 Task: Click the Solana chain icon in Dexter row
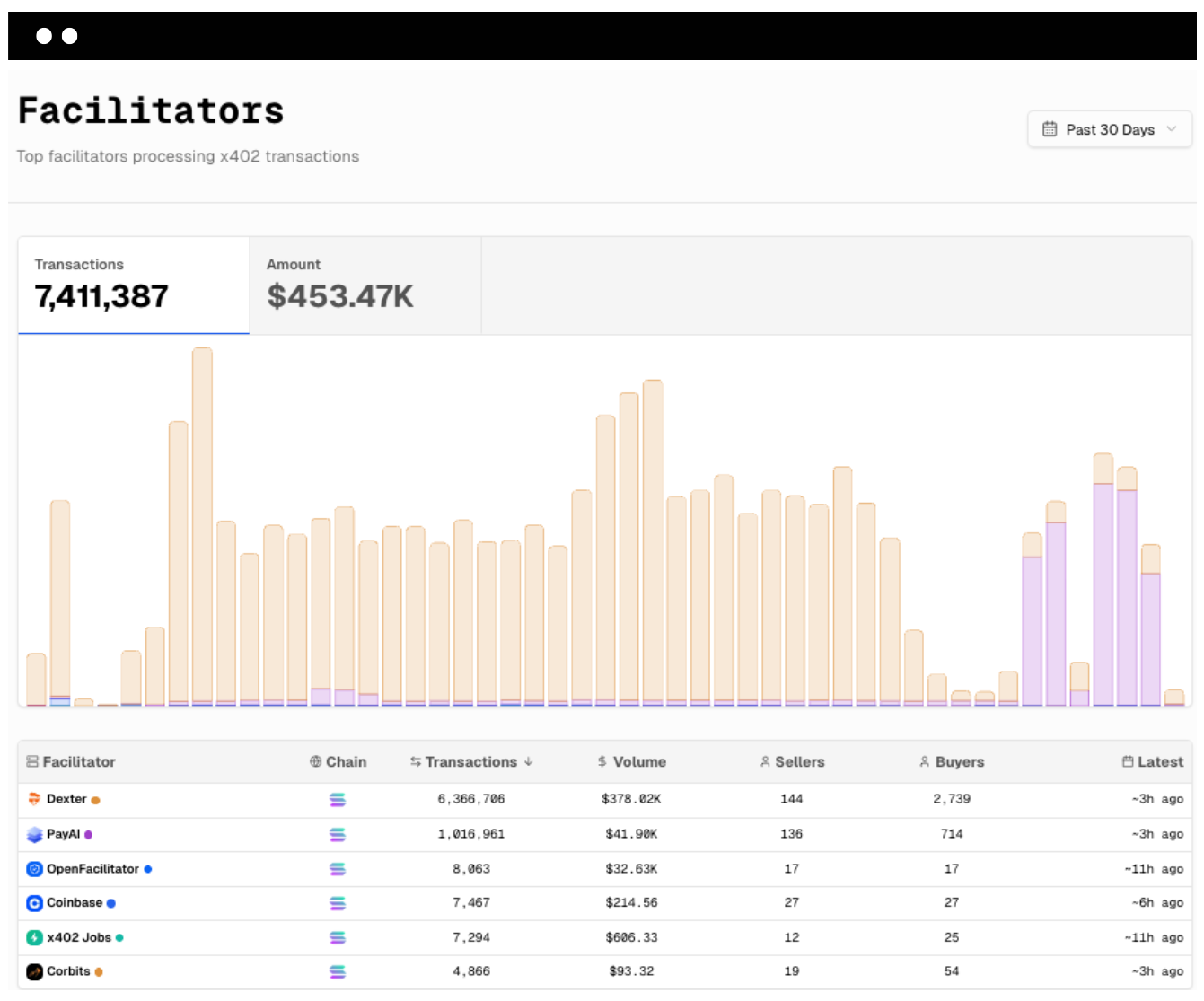[338, 799]
